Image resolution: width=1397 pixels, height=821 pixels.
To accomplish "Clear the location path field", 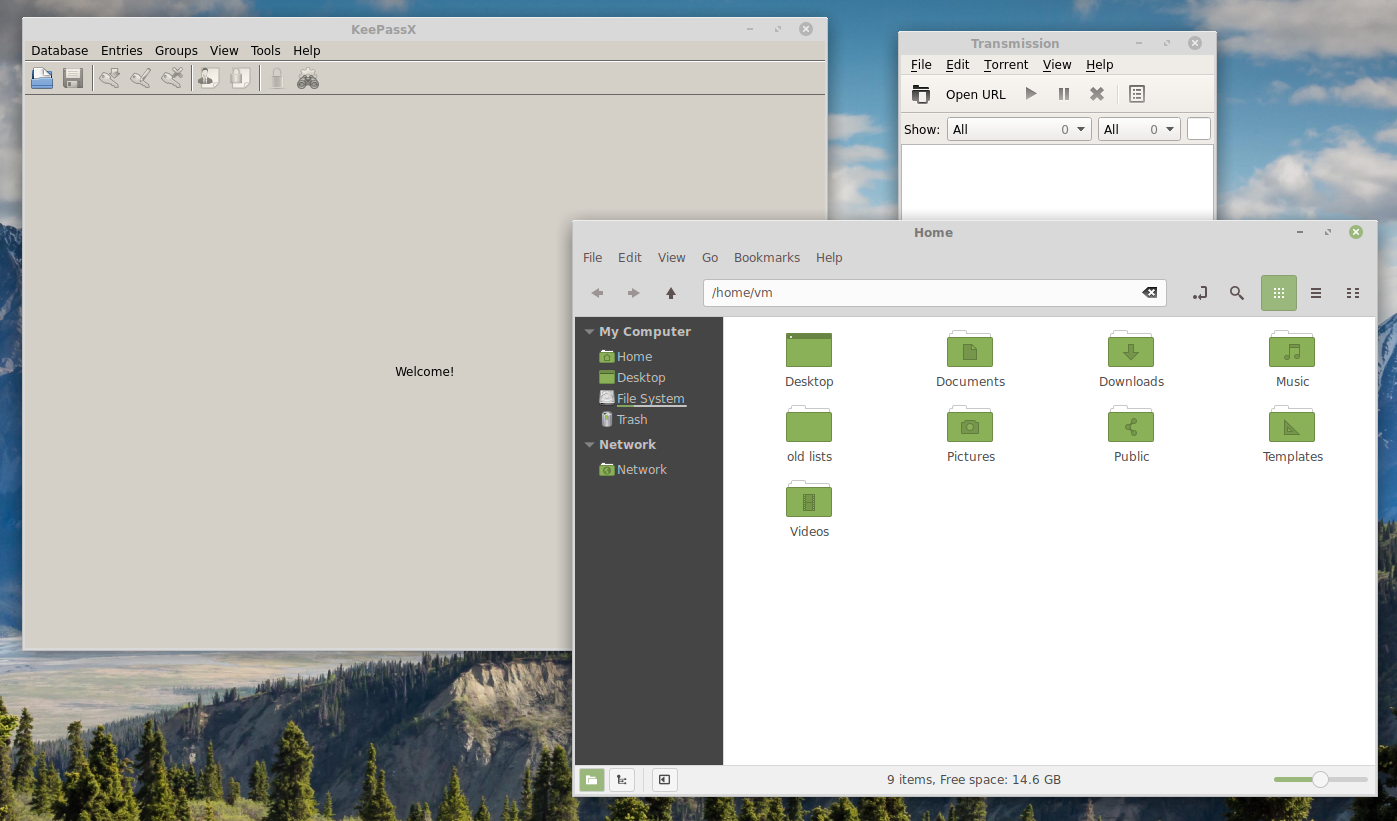I will (x=1150, y=293).
